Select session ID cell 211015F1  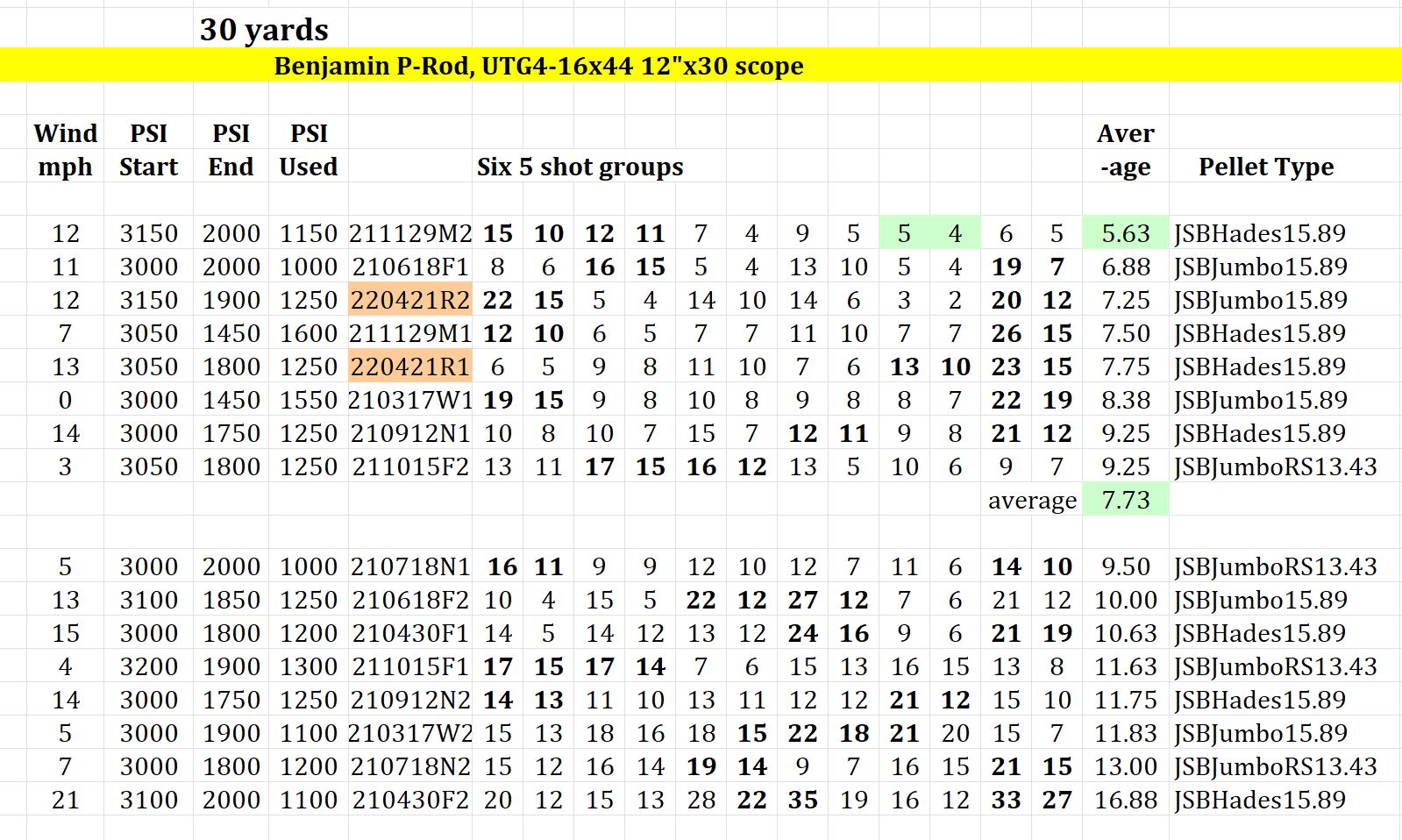click(410, 666)
